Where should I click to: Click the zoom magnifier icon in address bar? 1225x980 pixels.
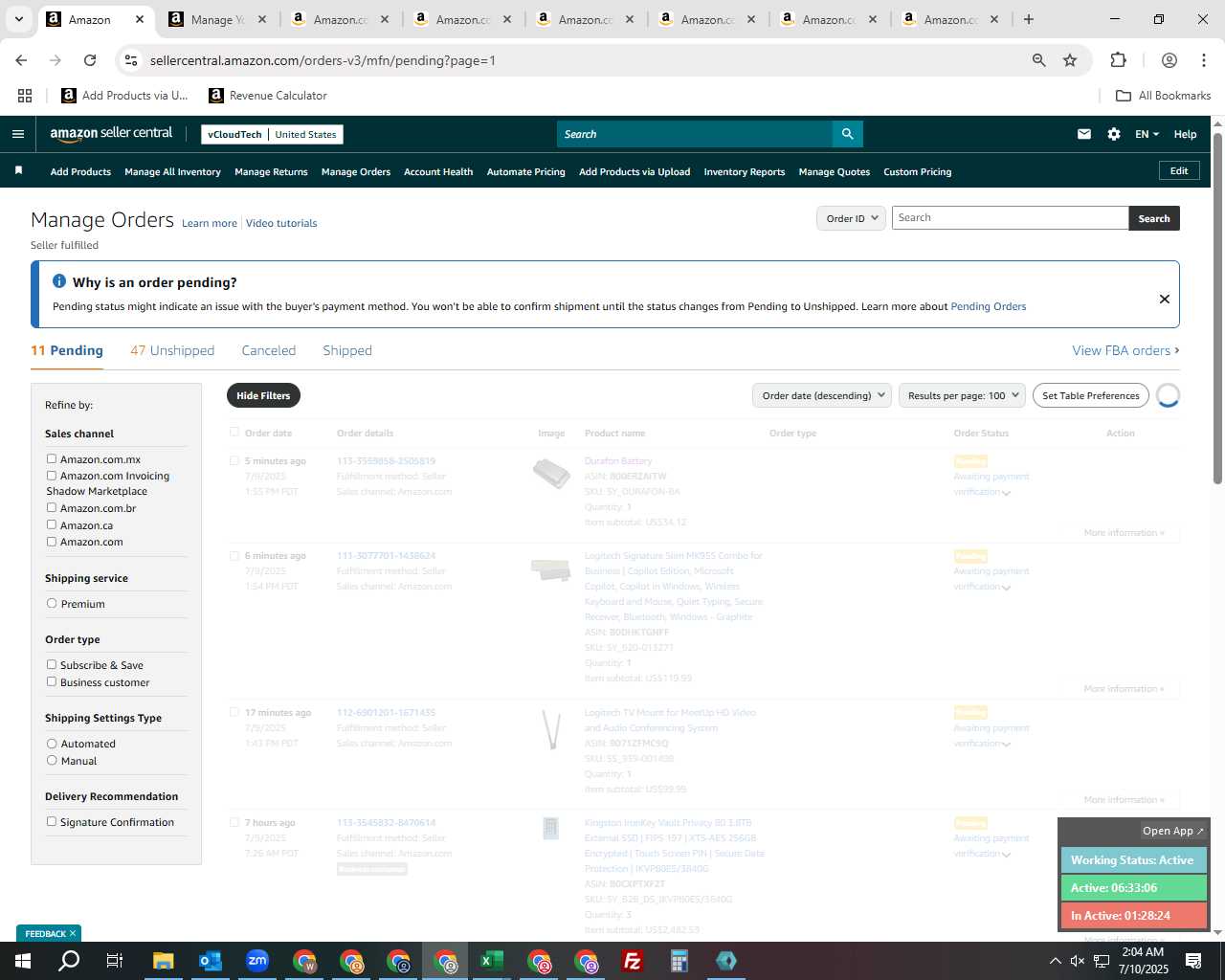(1039, 60)
